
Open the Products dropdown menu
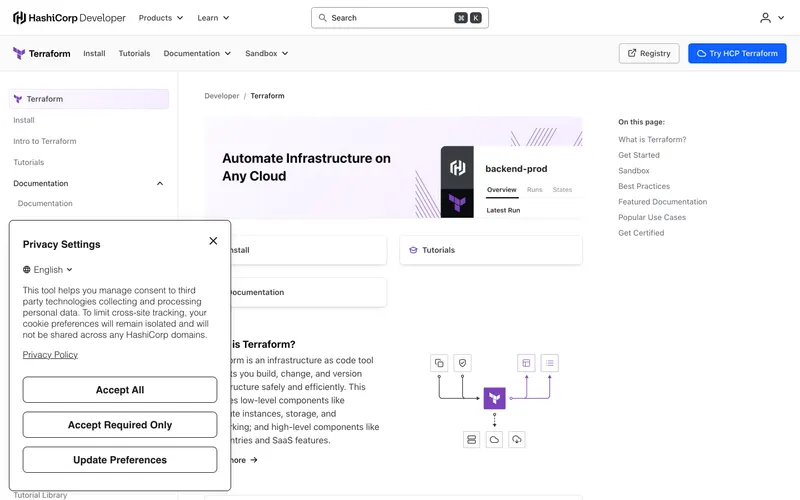tap(161, 18)
